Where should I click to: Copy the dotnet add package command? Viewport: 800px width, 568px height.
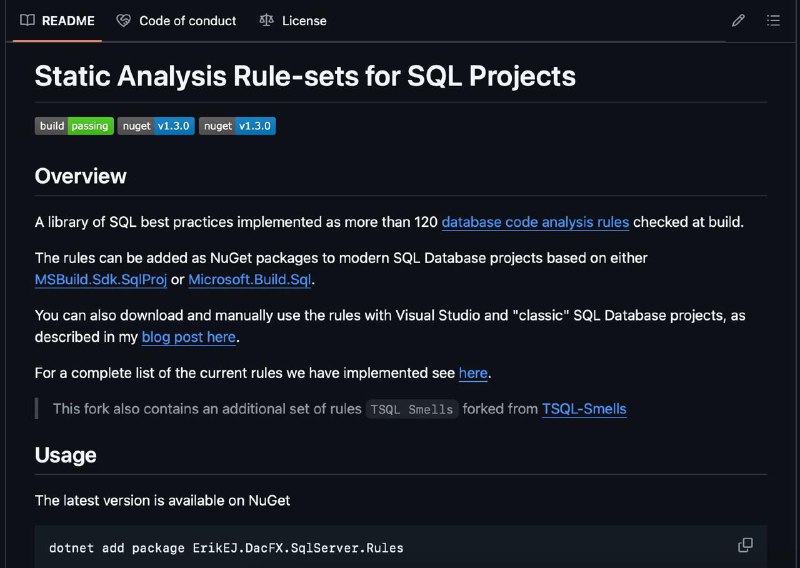click(745, 545)
